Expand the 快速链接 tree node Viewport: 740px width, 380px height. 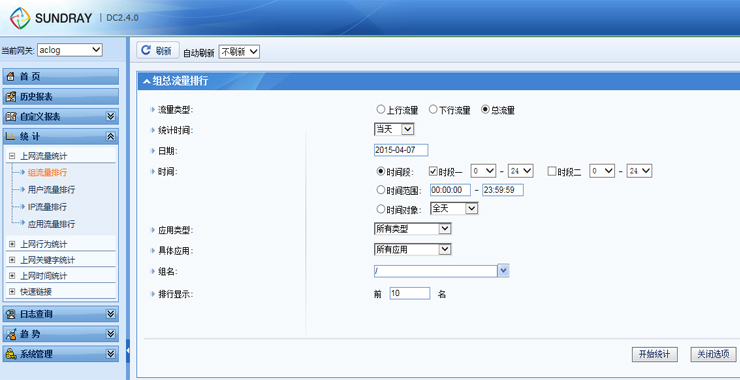(12, 291)
